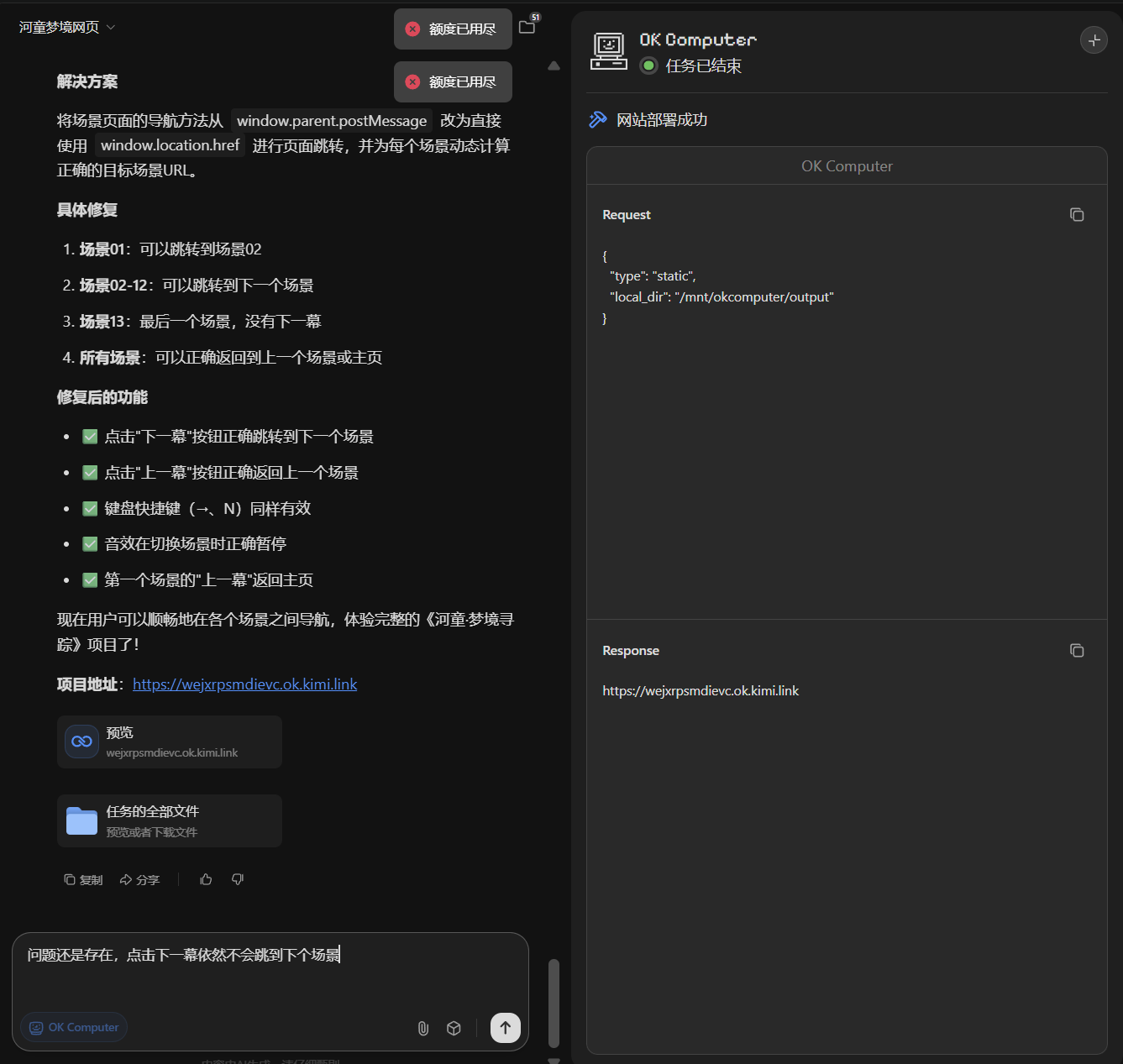
Task: Open the 任务的全部文件 card
Action: coord(170,820)
